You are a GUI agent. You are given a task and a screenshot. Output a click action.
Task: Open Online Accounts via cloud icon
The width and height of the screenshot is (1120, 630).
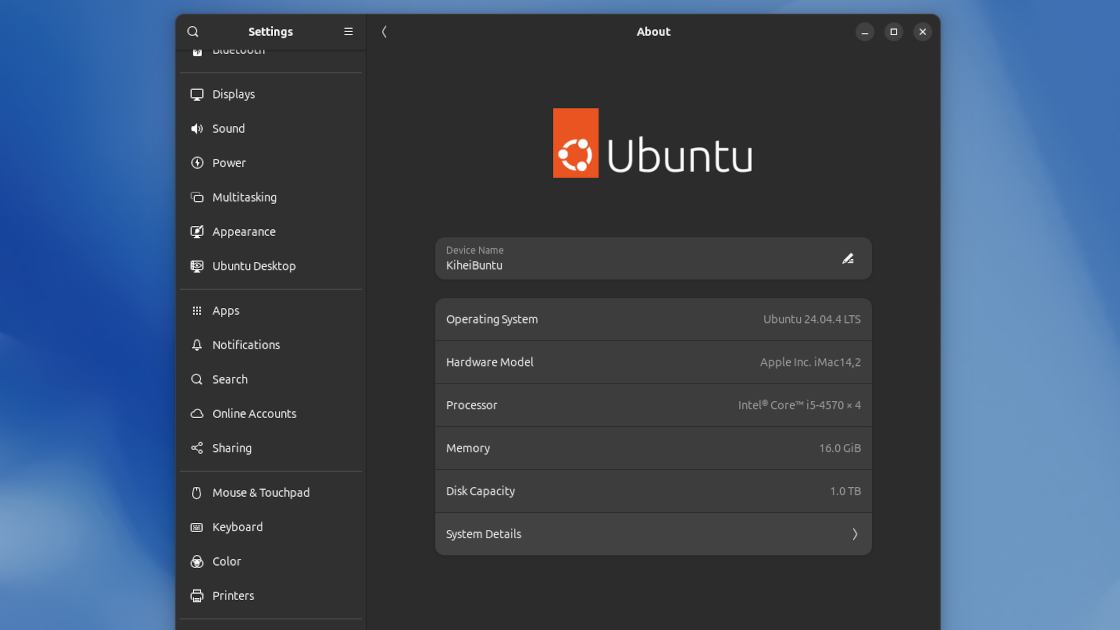[196, 413]
